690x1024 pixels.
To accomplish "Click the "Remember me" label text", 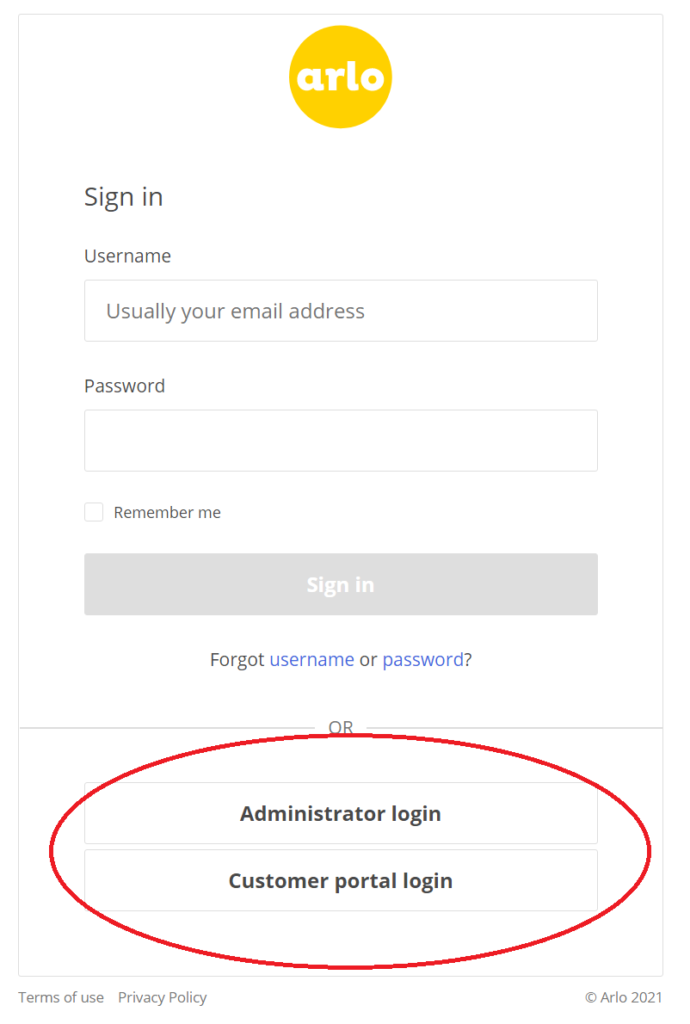I will 167,512.
